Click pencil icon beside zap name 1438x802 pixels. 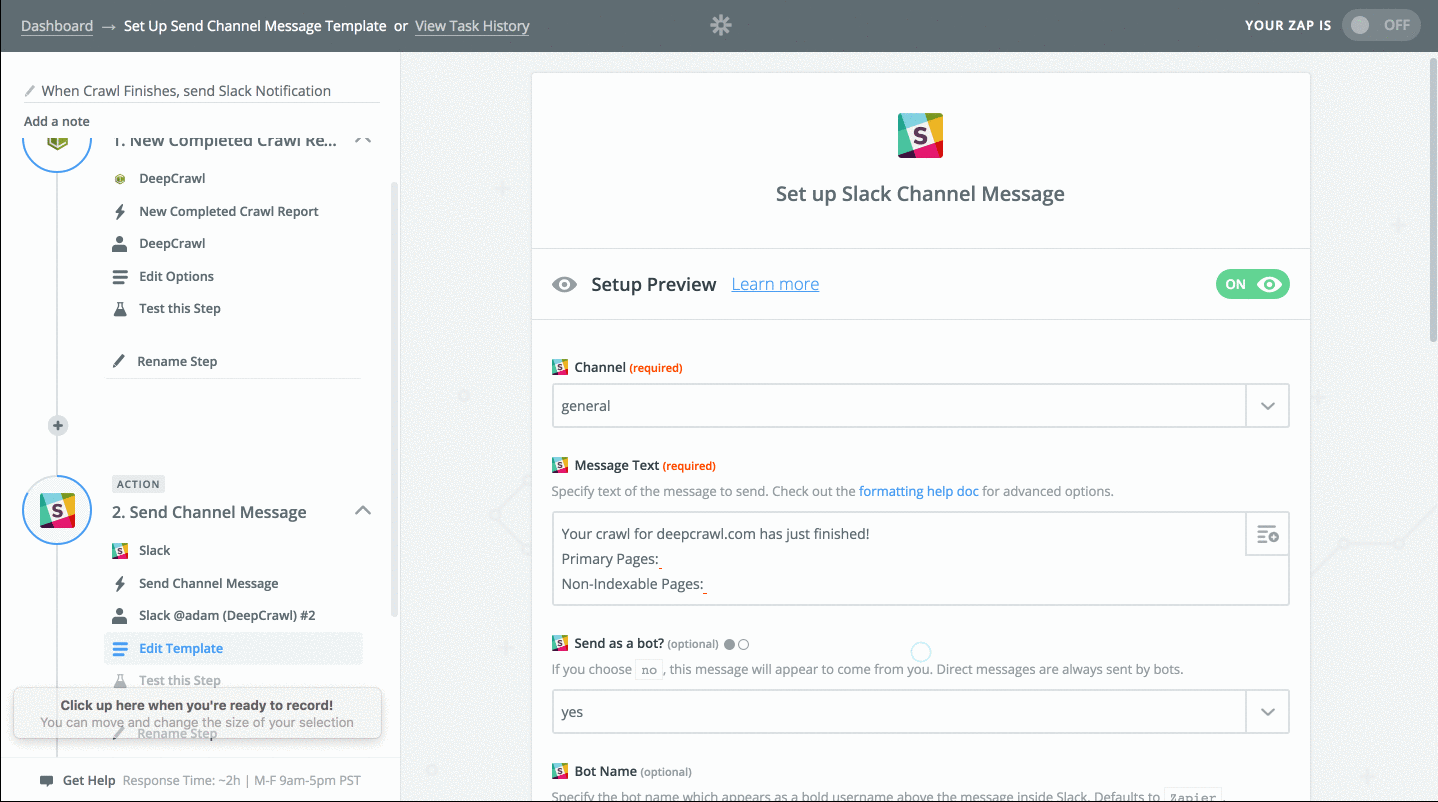tap(30, 91)
